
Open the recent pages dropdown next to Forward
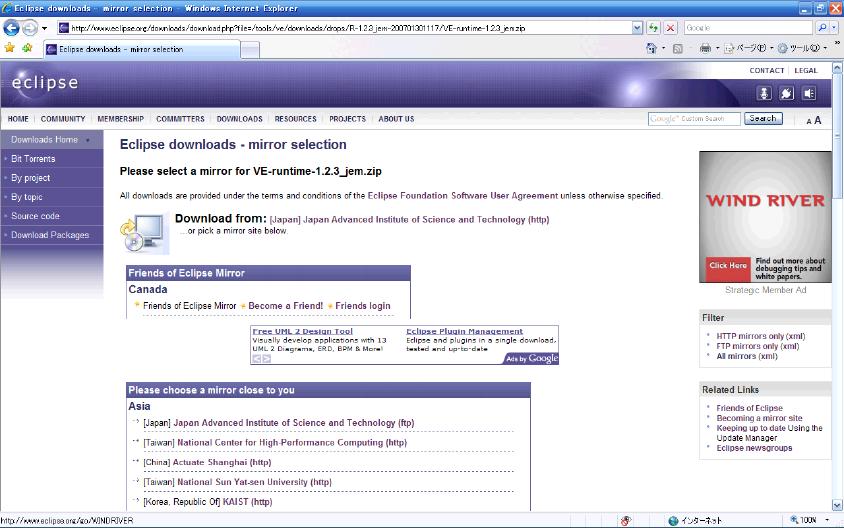pyautogui.click(x=44, y=28)
